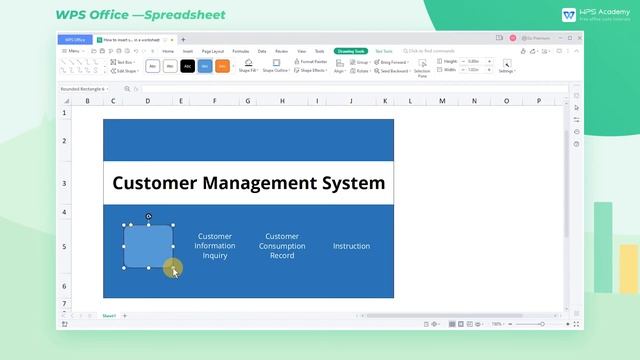640x360 pixels.
Task: Open the Drawing Tools tab
Action: pos(351,51)
